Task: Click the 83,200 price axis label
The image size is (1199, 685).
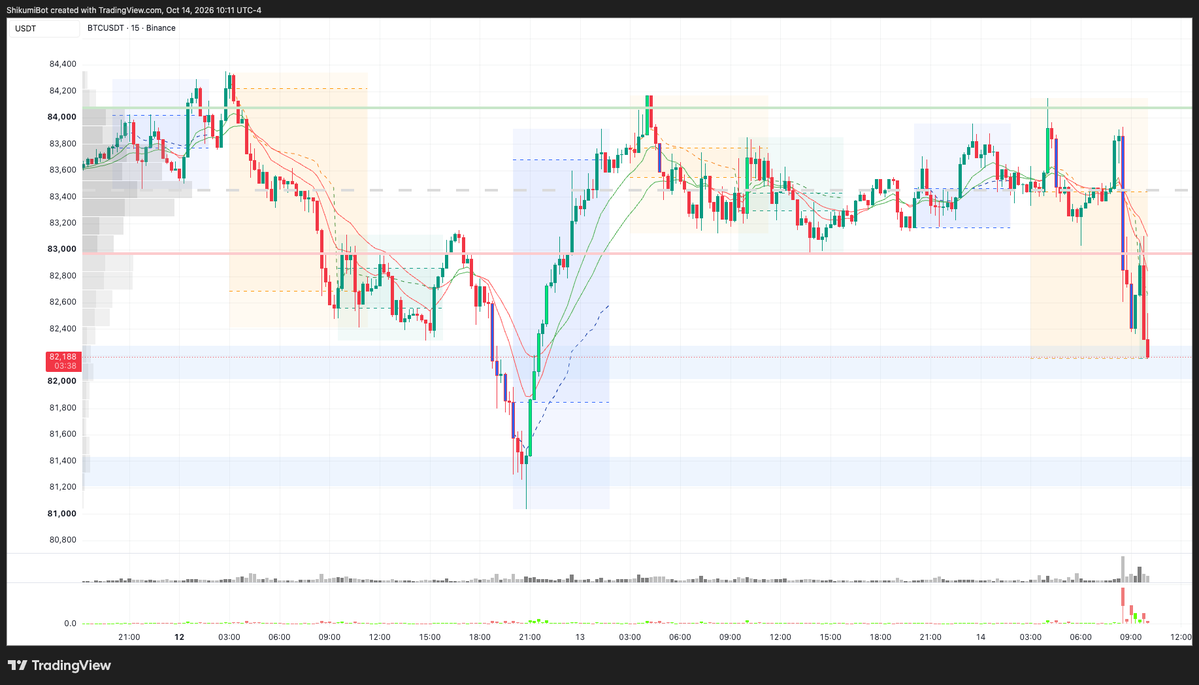Action: coord(62,223)
